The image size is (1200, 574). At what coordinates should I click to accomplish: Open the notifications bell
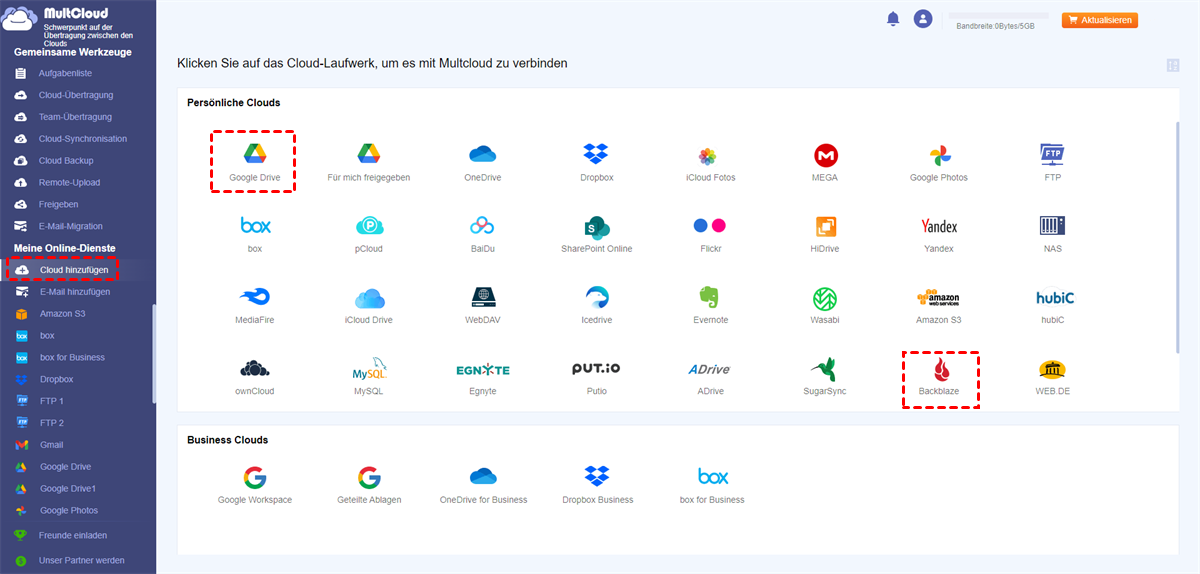click(x=893, y=19)
